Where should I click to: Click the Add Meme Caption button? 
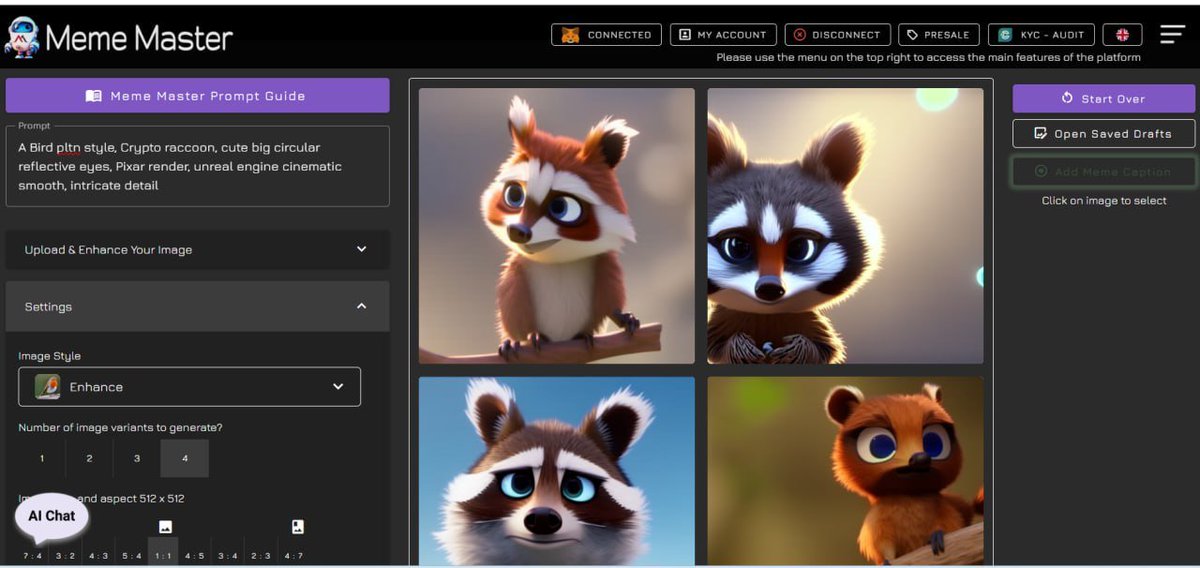click(x=1103, y=172)
